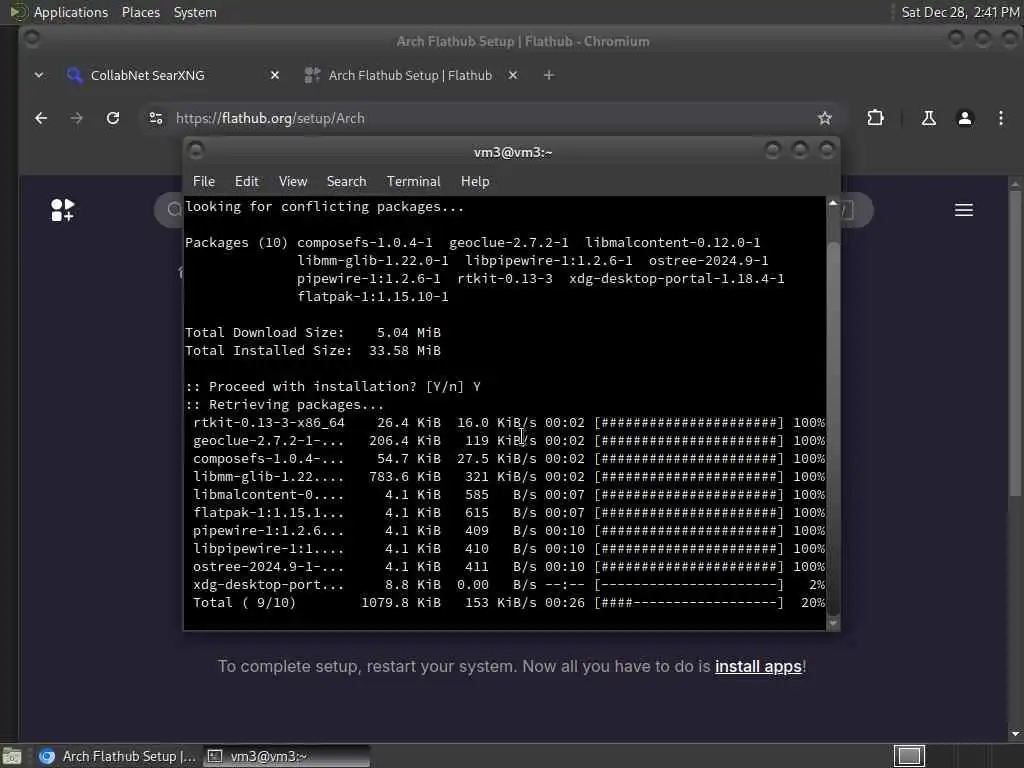
Task: Open the Extensions puzzle icon
Action: click(x=875, y=118)
